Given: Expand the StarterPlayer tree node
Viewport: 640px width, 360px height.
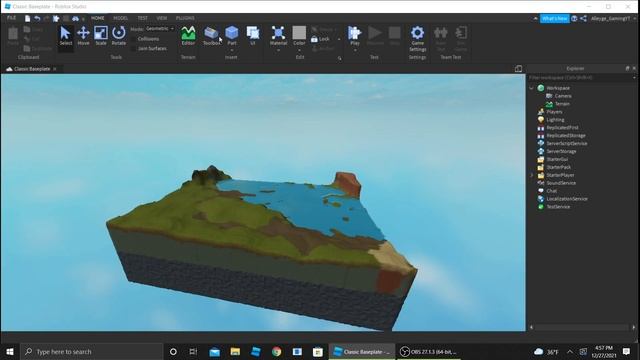Looking at the screenshot, I should 531,175.
